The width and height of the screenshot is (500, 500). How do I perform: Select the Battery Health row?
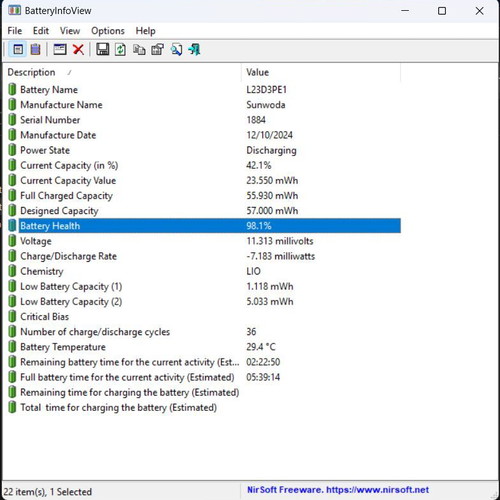(204, 226)
